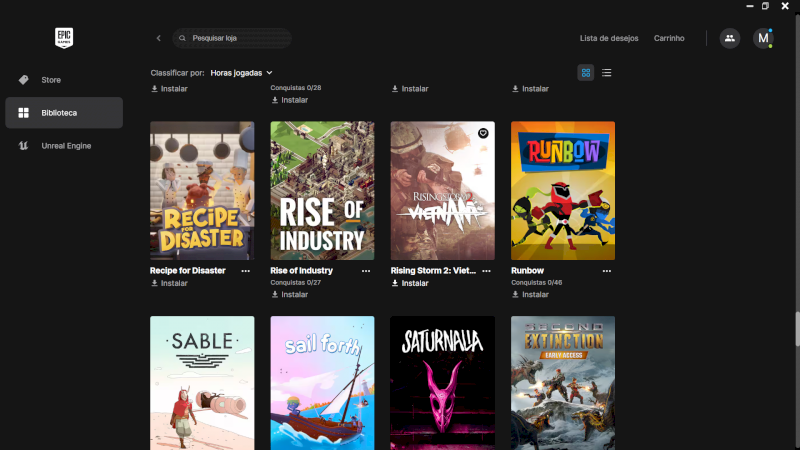Switch to grid view layout
800x450 pixels.
point(585,73)
